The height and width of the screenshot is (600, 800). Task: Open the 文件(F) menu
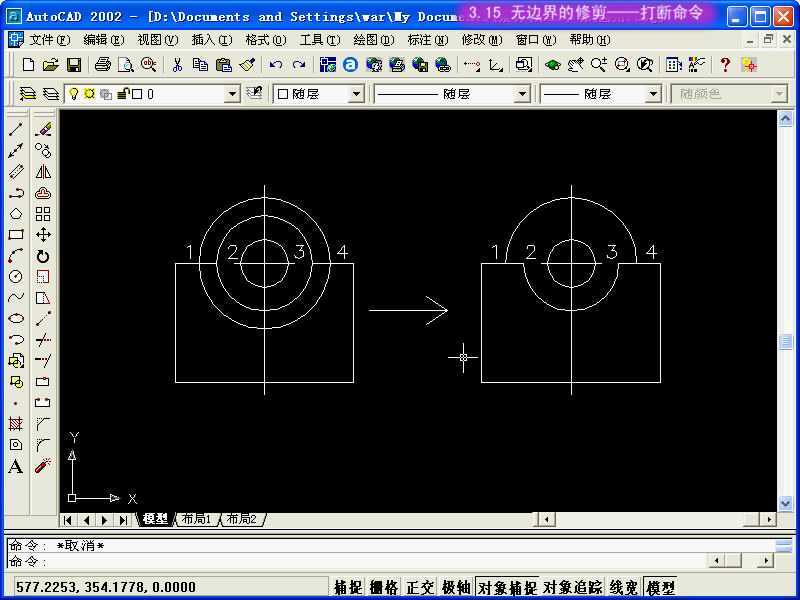[x=49, y=40]
